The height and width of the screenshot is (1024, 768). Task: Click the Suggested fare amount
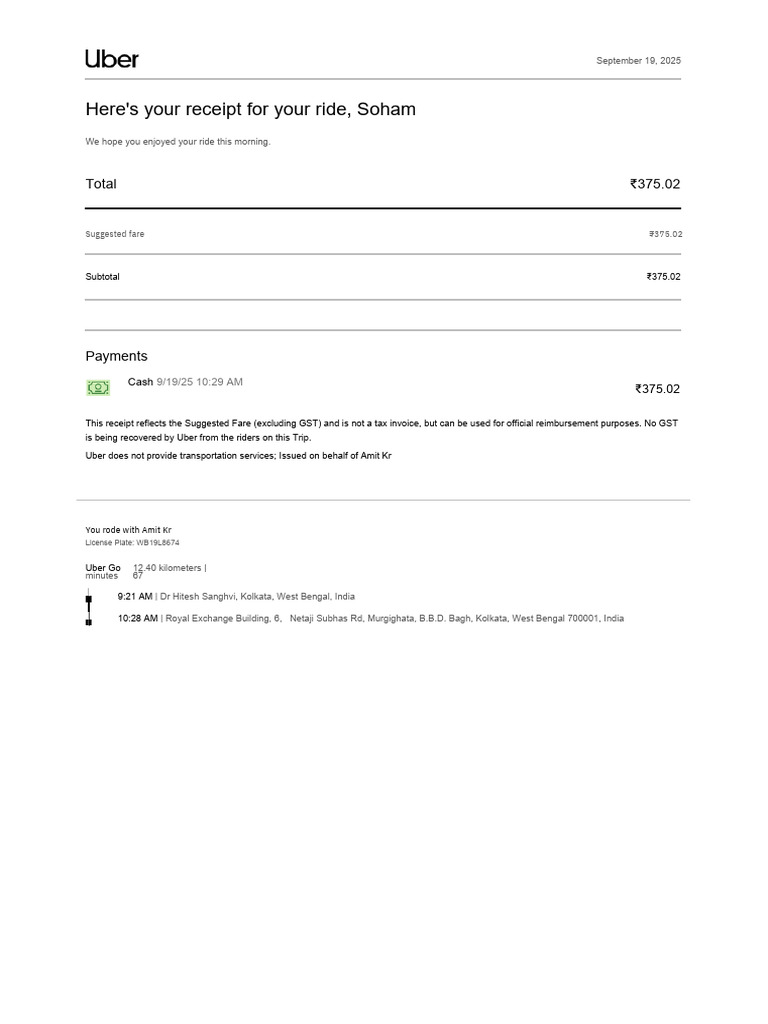(665, 234)
